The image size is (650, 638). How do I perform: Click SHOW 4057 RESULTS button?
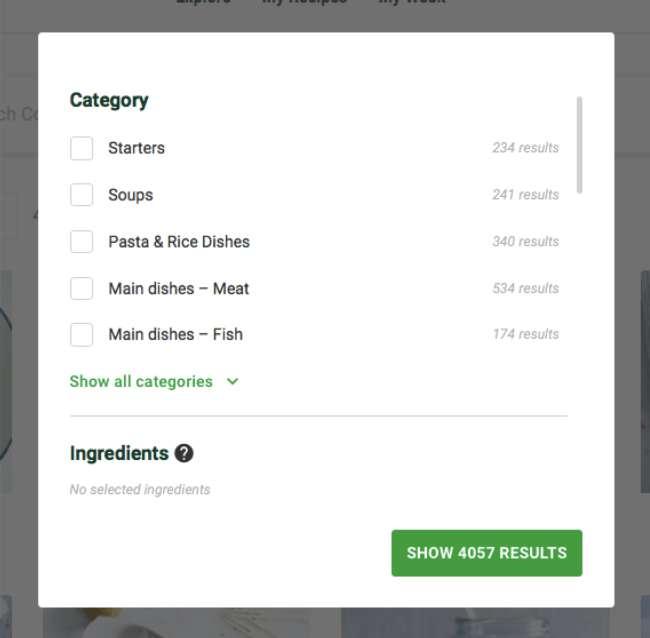pyautogui.click(x=487, y=553)
